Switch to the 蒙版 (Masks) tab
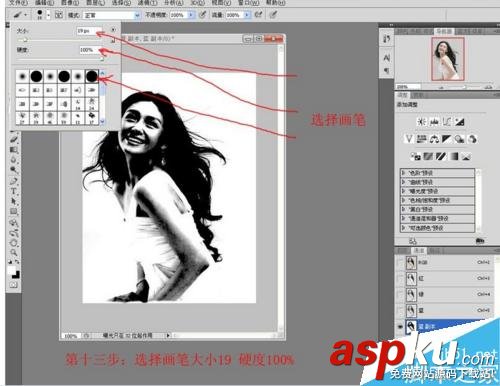The width and height of the screenshot is (500, 386). click(x=417, y=95)
